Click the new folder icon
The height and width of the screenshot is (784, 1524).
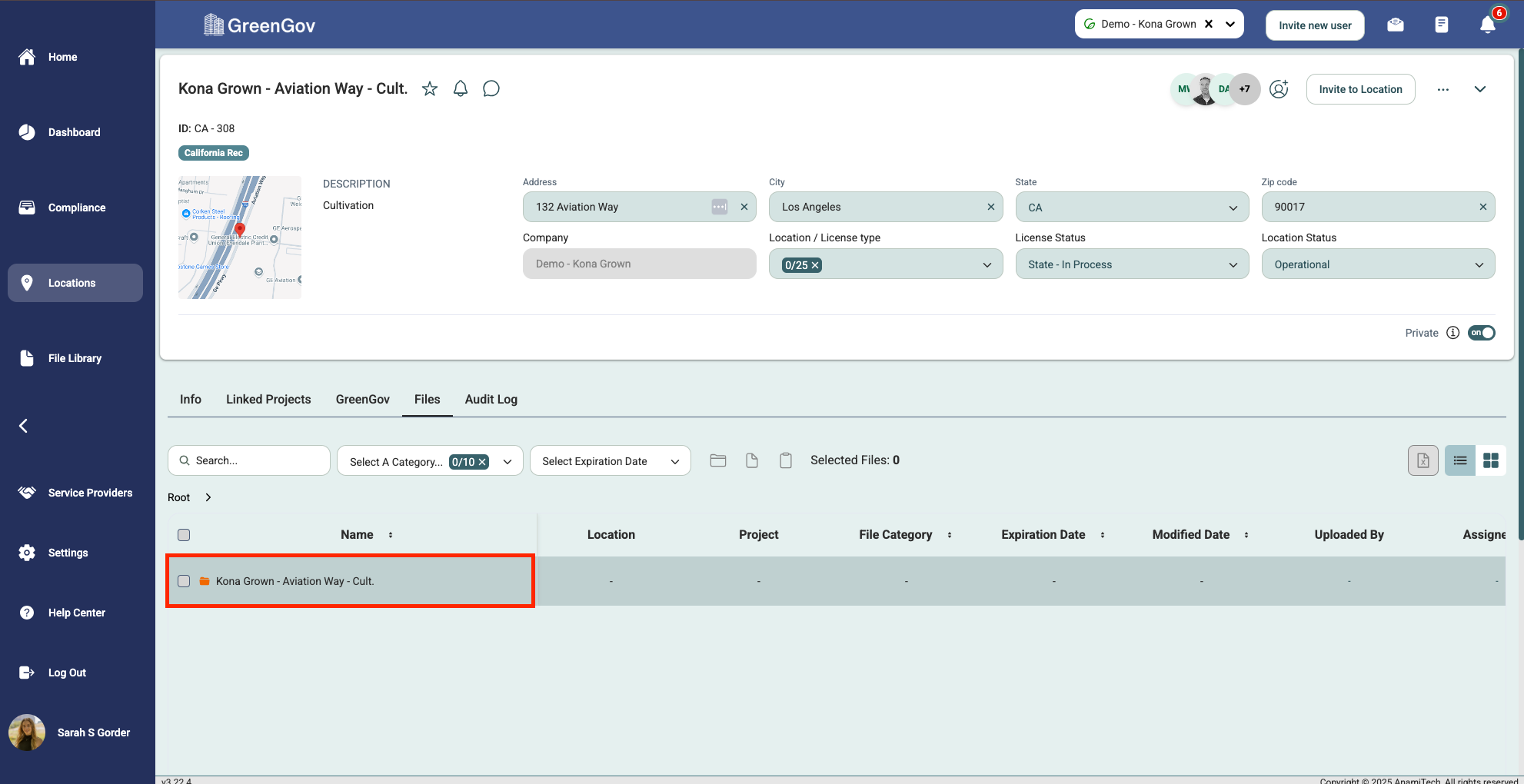tap(718, 460)
